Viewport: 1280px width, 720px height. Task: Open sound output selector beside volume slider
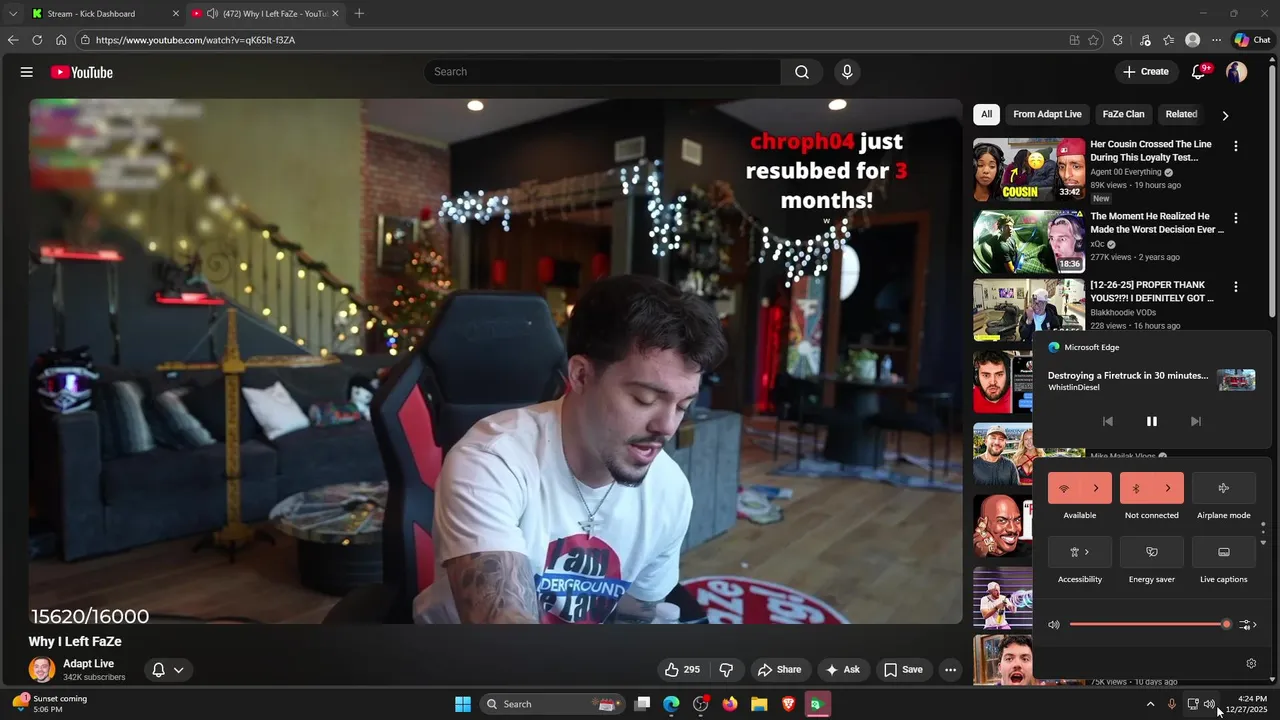click(1247, 625)
